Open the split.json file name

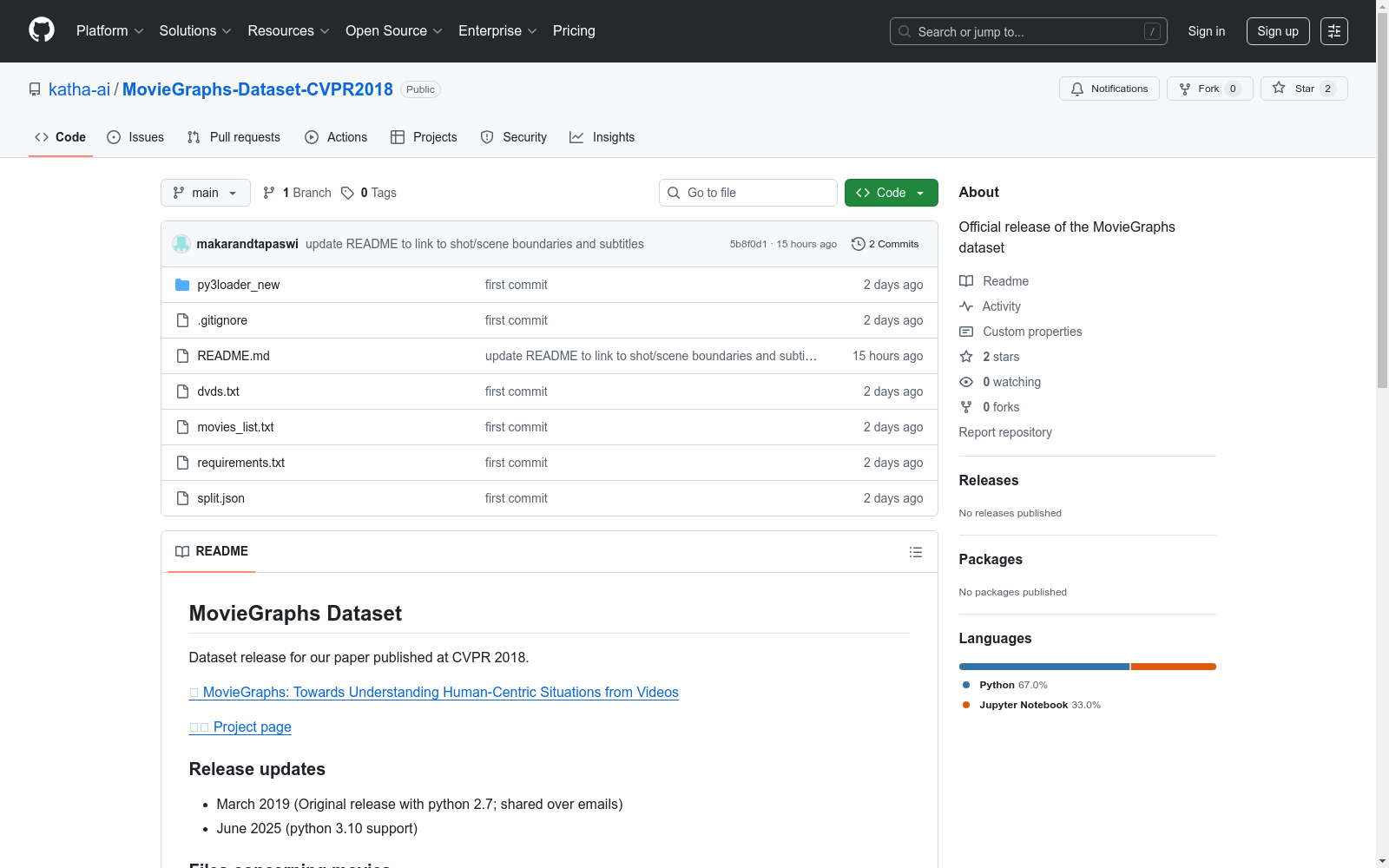(221, 498)
